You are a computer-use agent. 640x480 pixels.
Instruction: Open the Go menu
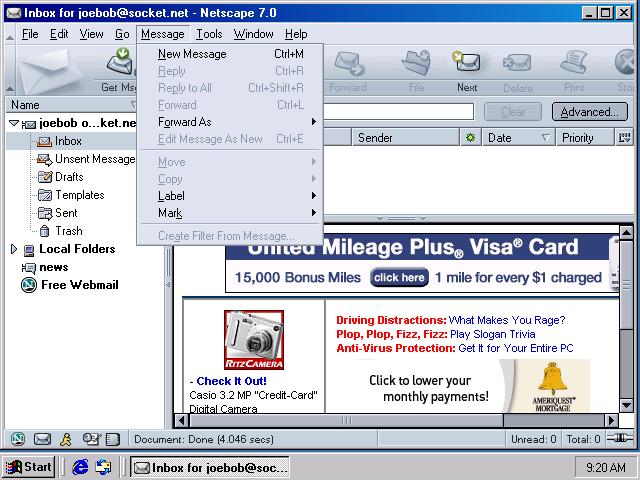point(122,34)
